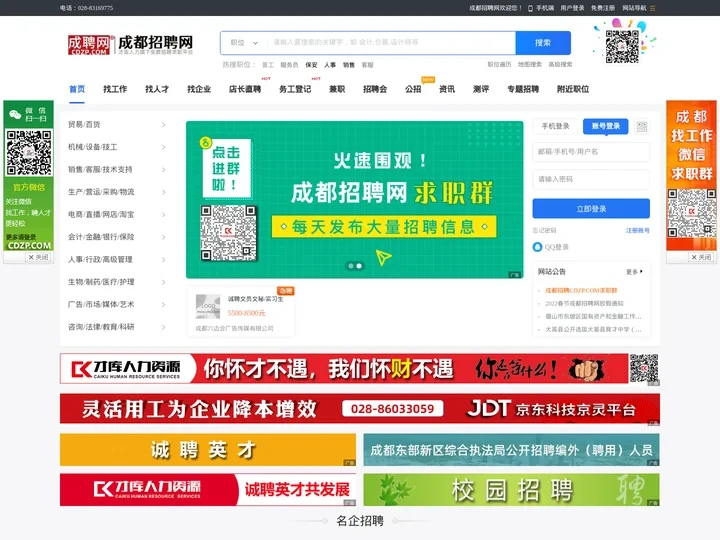
Task: Open the 店长直聘 navigation tab
Action: [x=245, y=89]
